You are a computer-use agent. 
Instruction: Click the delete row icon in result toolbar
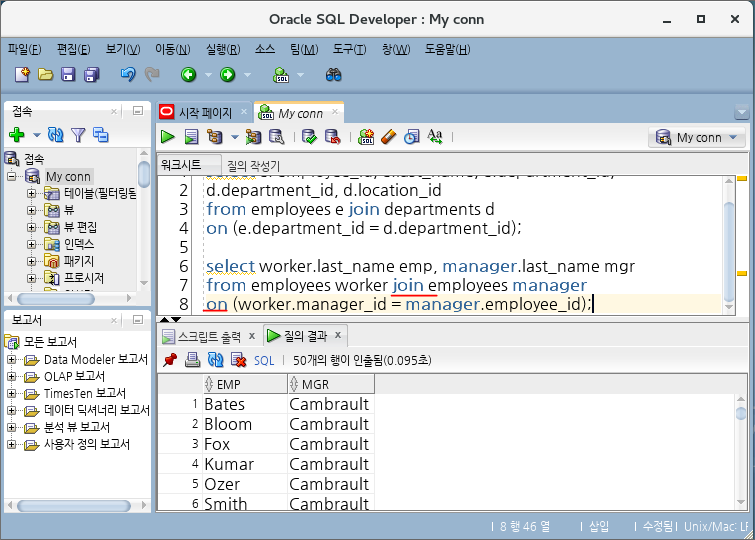pos(238,360)
